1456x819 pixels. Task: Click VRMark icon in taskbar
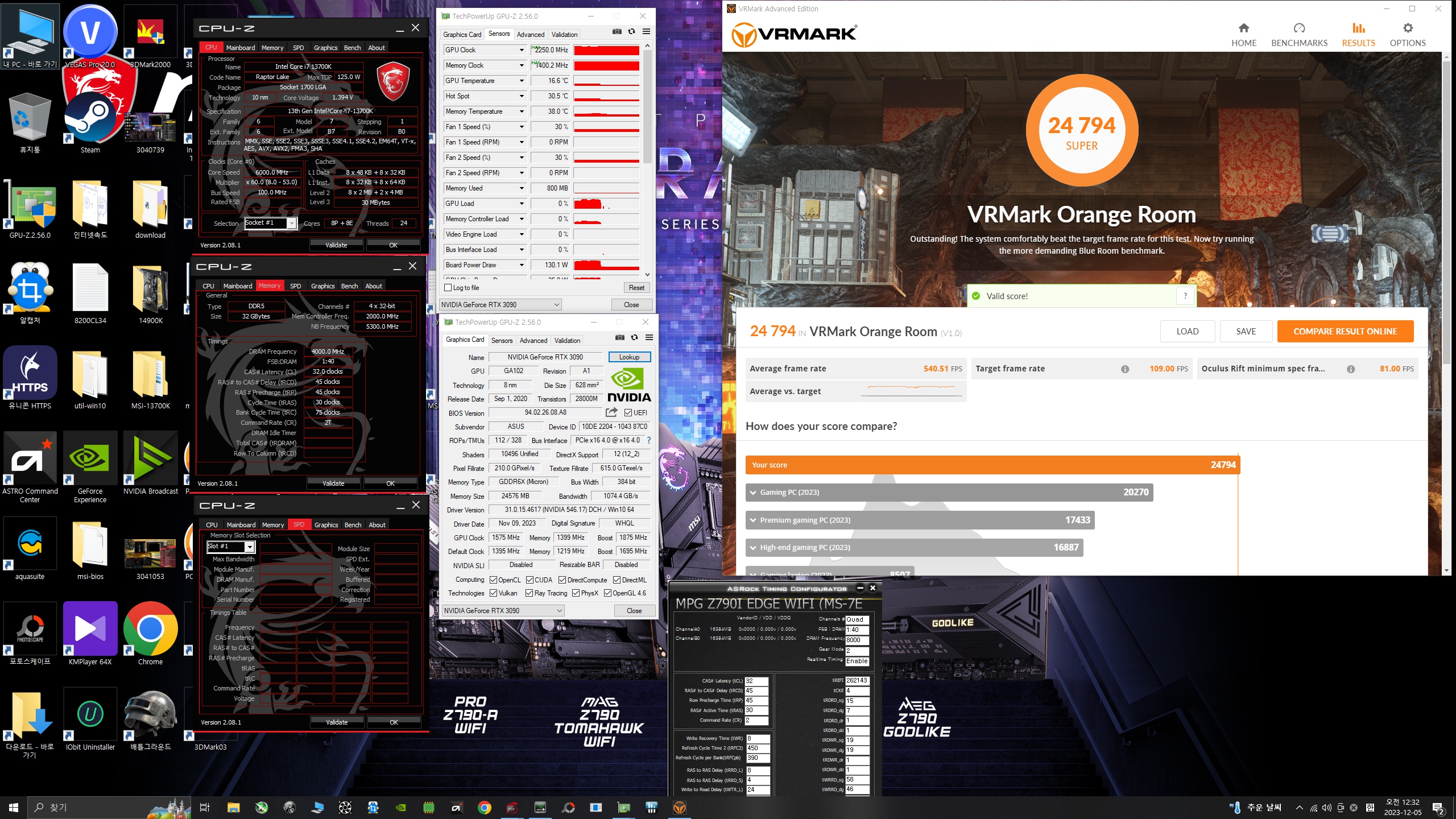(680, 808)
